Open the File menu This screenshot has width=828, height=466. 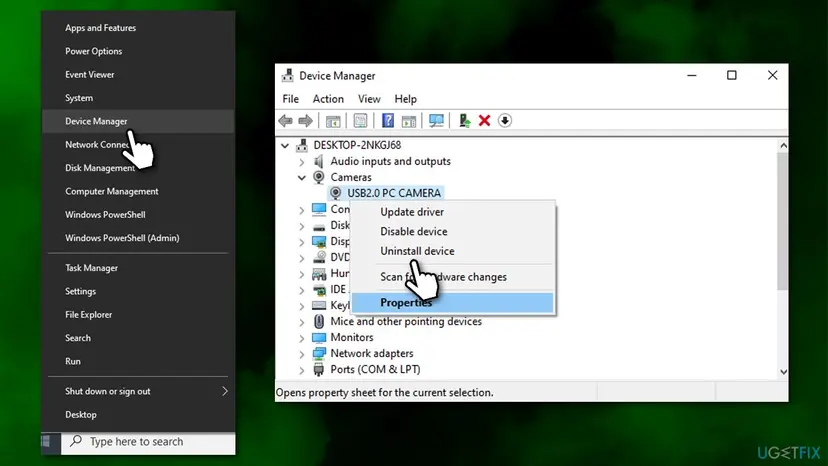(x=290, y=99)
